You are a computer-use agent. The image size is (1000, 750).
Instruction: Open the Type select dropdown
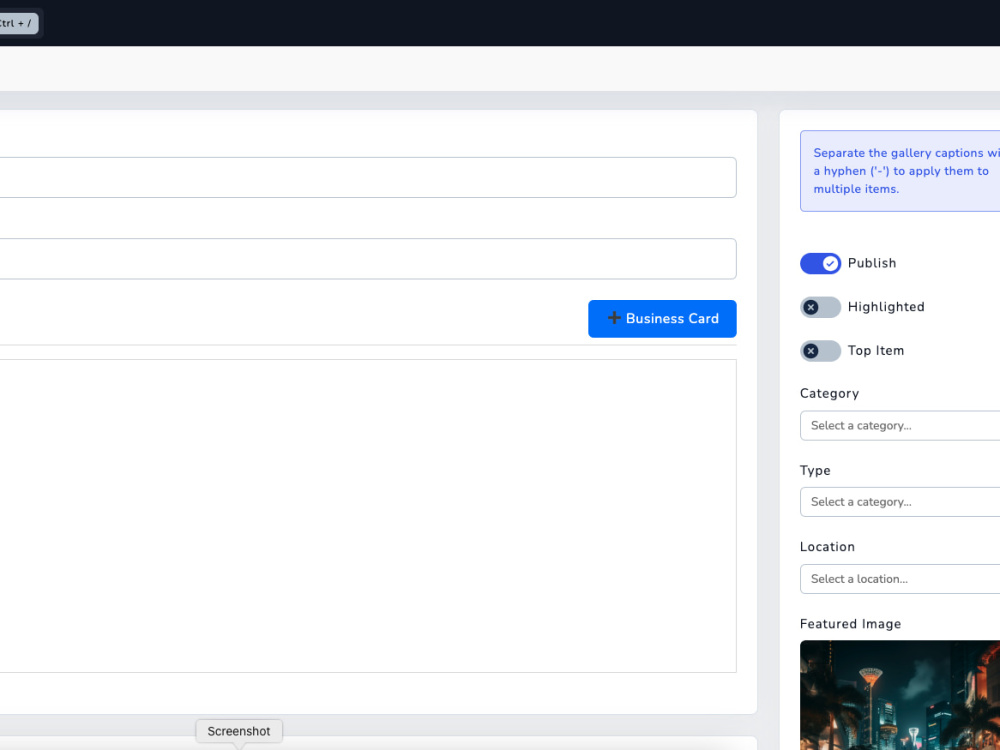pos(900,502)
